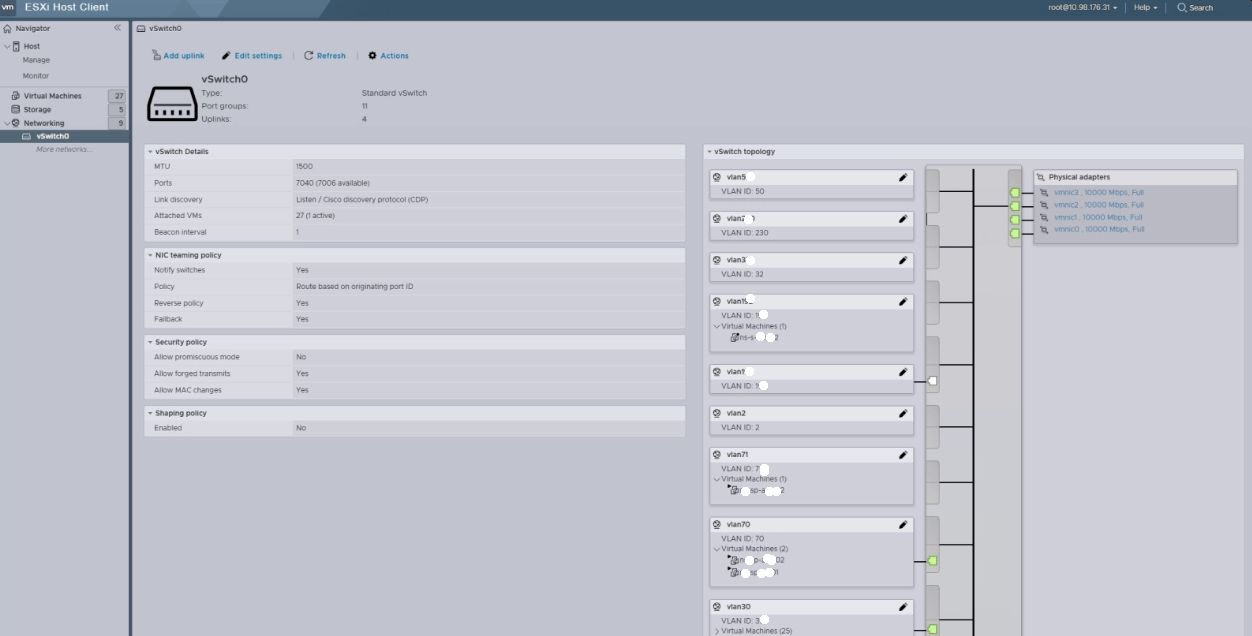Collapse the vSwitch Details section

click(150, 151)
